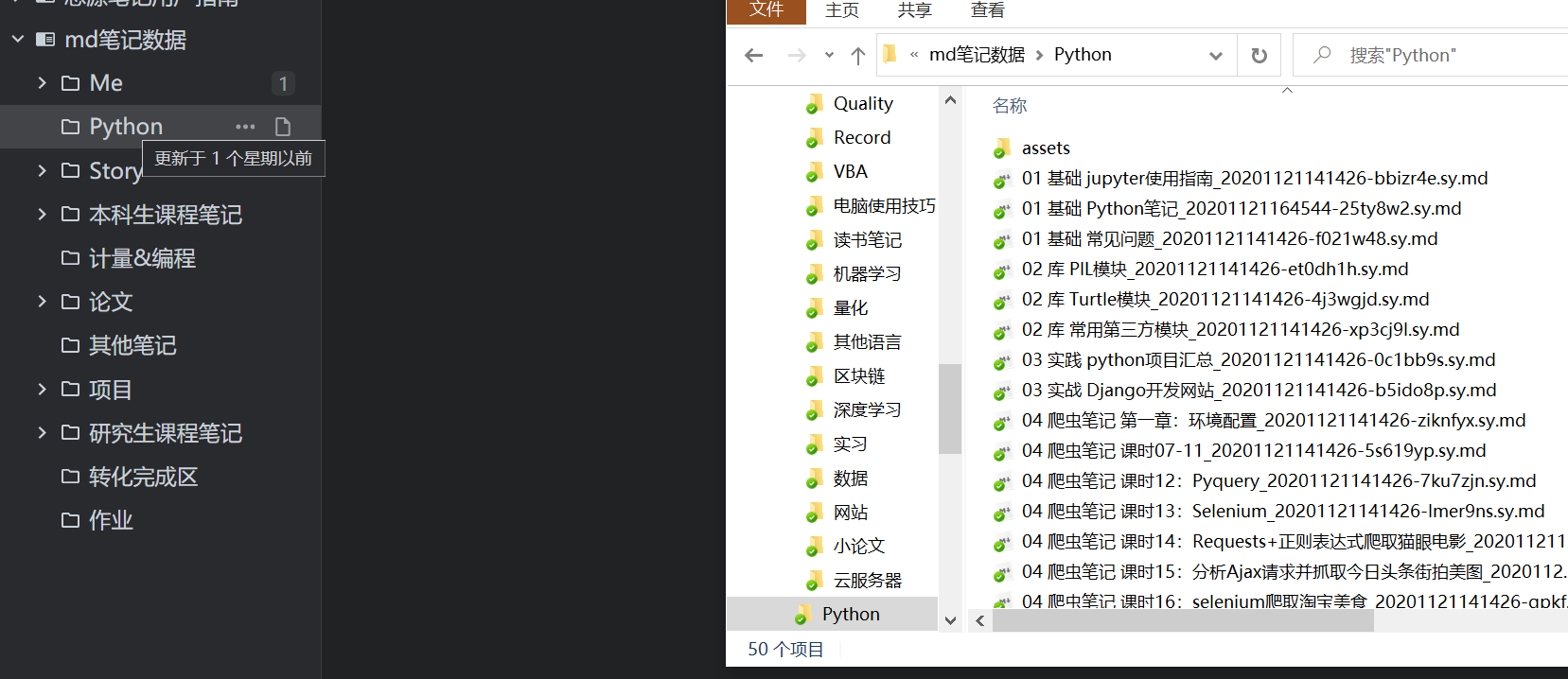Click document count badge beside Me
This screenshot has width=1568, height=679.
tap(283, 83)
